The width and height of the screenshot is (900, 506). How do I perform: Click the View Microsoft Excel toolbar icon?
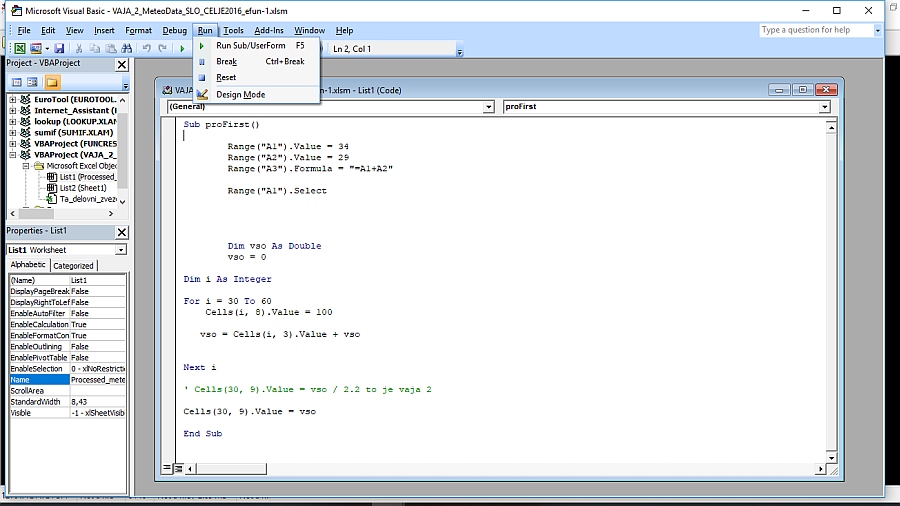point(20,48)
